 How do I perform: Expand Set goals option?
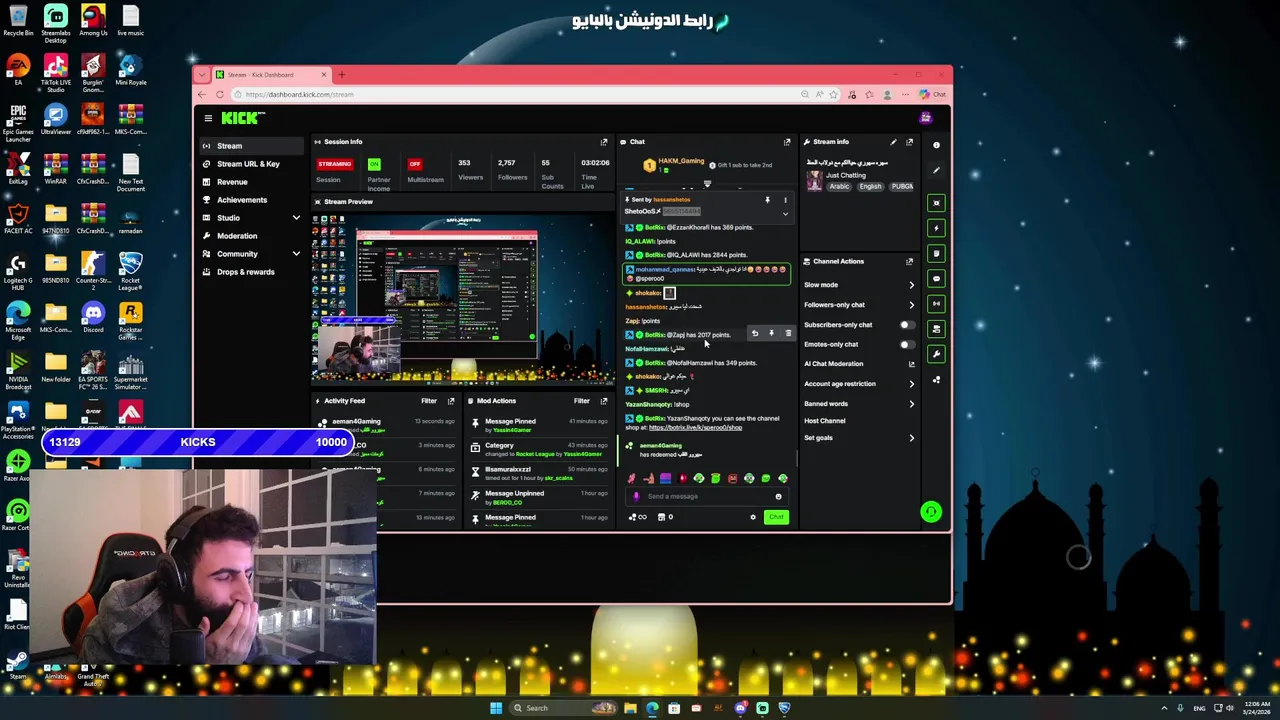[911, 438]
